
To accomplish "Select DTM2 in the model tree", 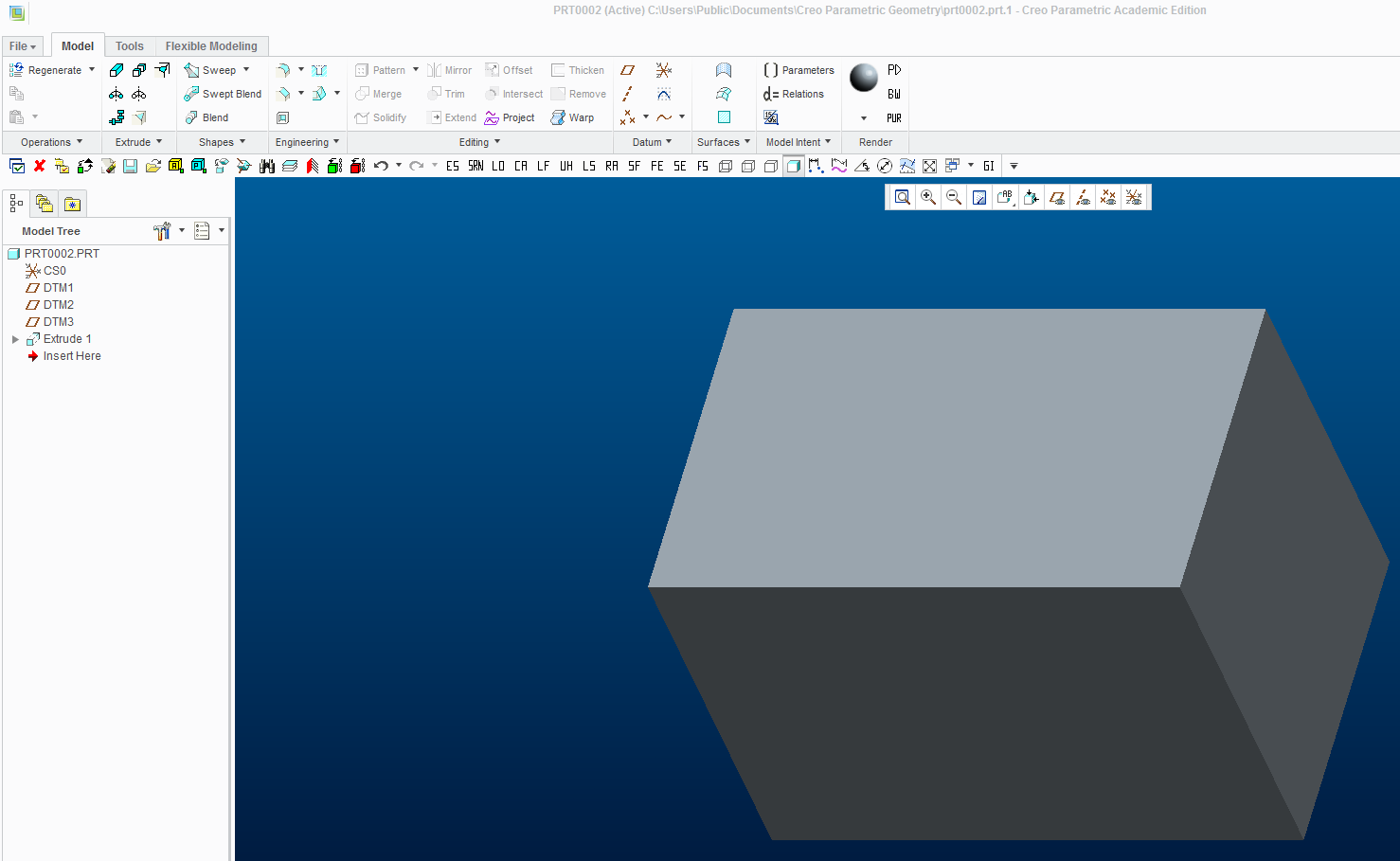I will pyautogui.click(x=59, y=304).
